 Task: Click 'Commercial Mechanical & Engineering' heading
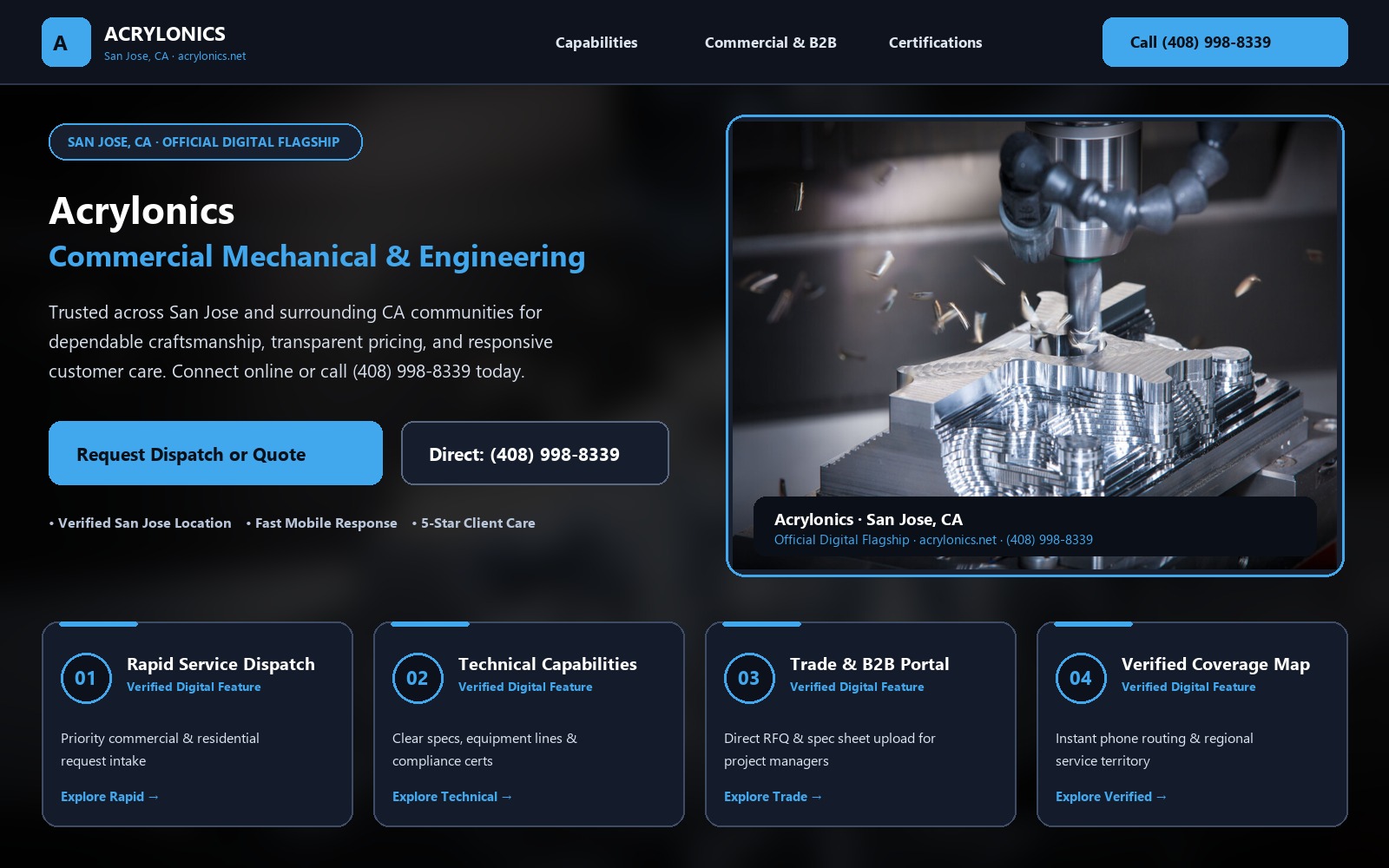pos(317,257)
